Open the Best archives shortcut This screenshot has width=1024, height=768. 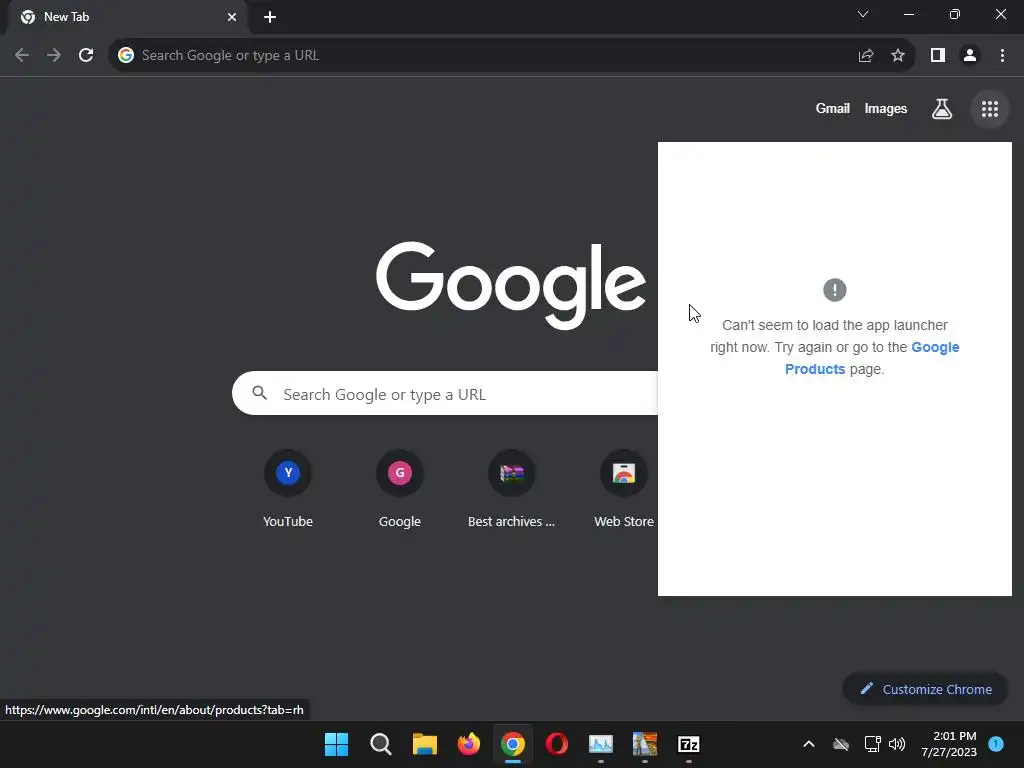click(511, 489)
